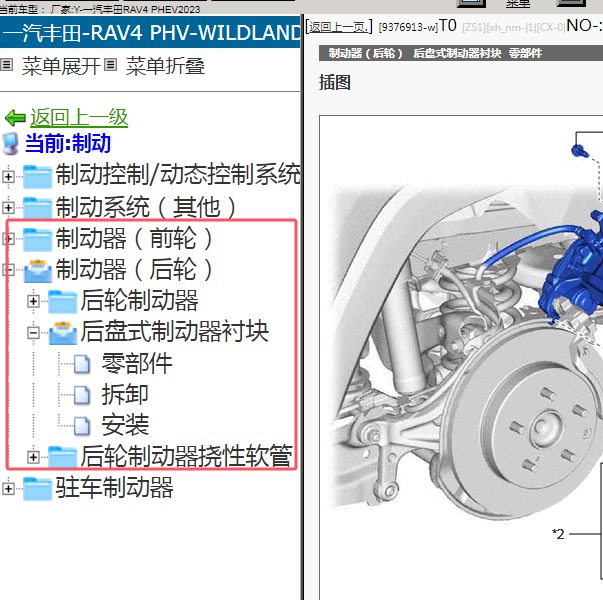Click document icon beside 安装
603x600 pixels.
tap(82, 426)
